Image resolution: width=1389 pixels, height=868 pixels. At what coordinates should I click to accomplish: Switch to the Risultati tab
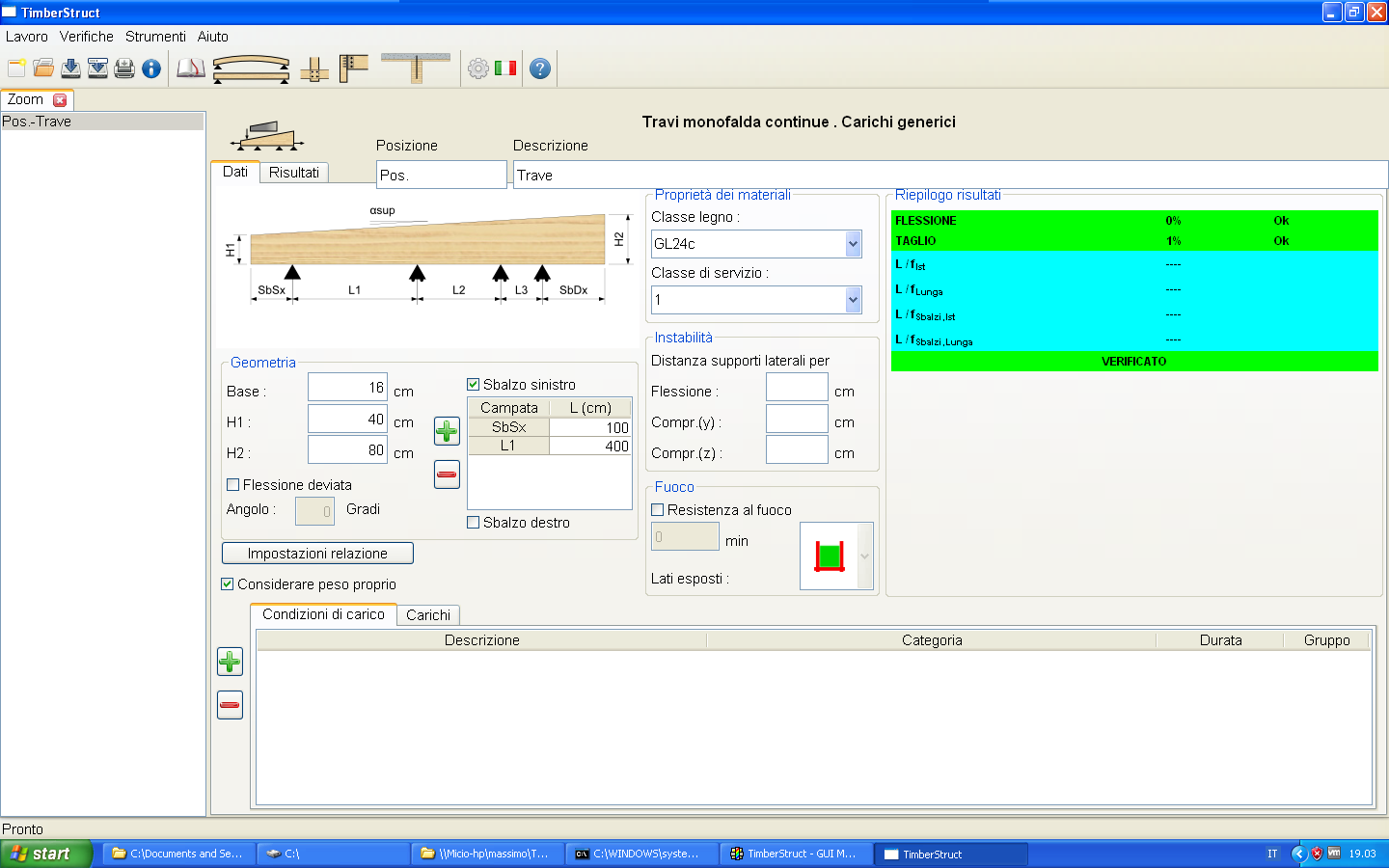[294, 173]
